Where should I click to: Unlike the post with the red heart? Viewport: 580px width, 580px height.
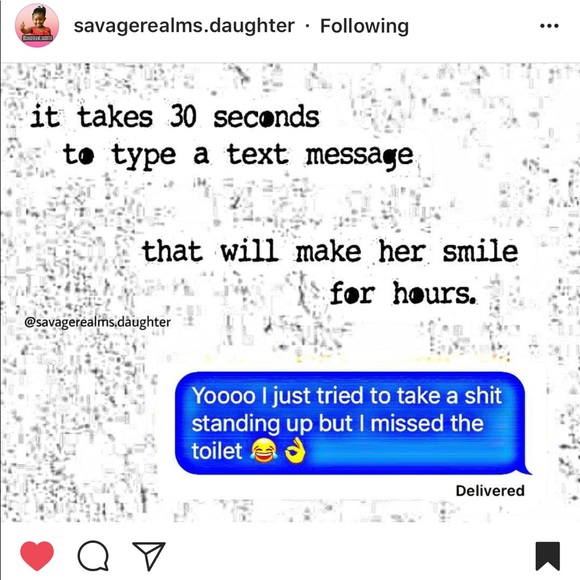click(37, 556)
